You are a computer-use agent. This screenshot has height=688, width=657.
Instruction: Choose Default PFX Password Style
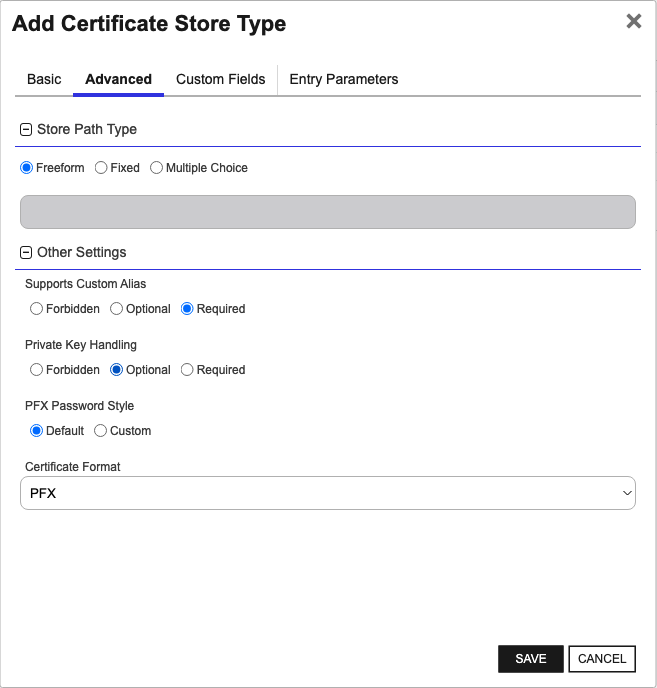click(x=36, y=431)
